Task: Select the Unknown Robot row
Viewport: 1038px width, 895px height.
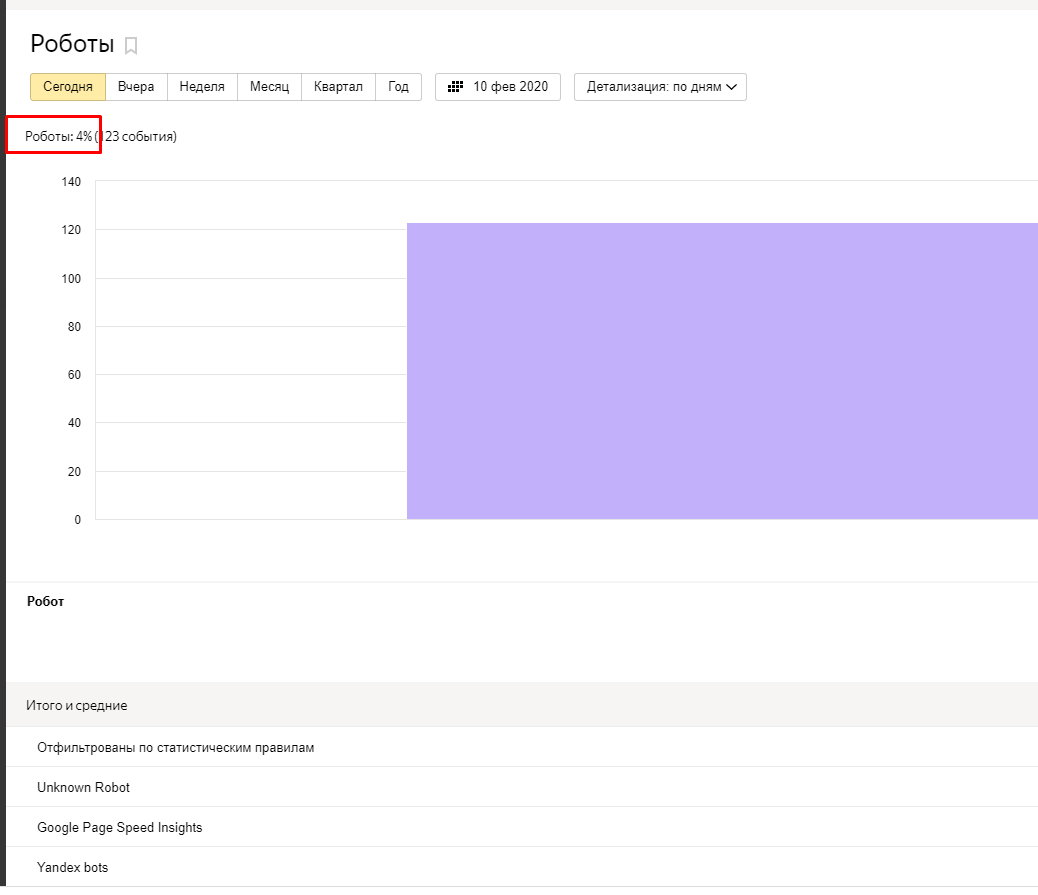Action: click(522, 787)
